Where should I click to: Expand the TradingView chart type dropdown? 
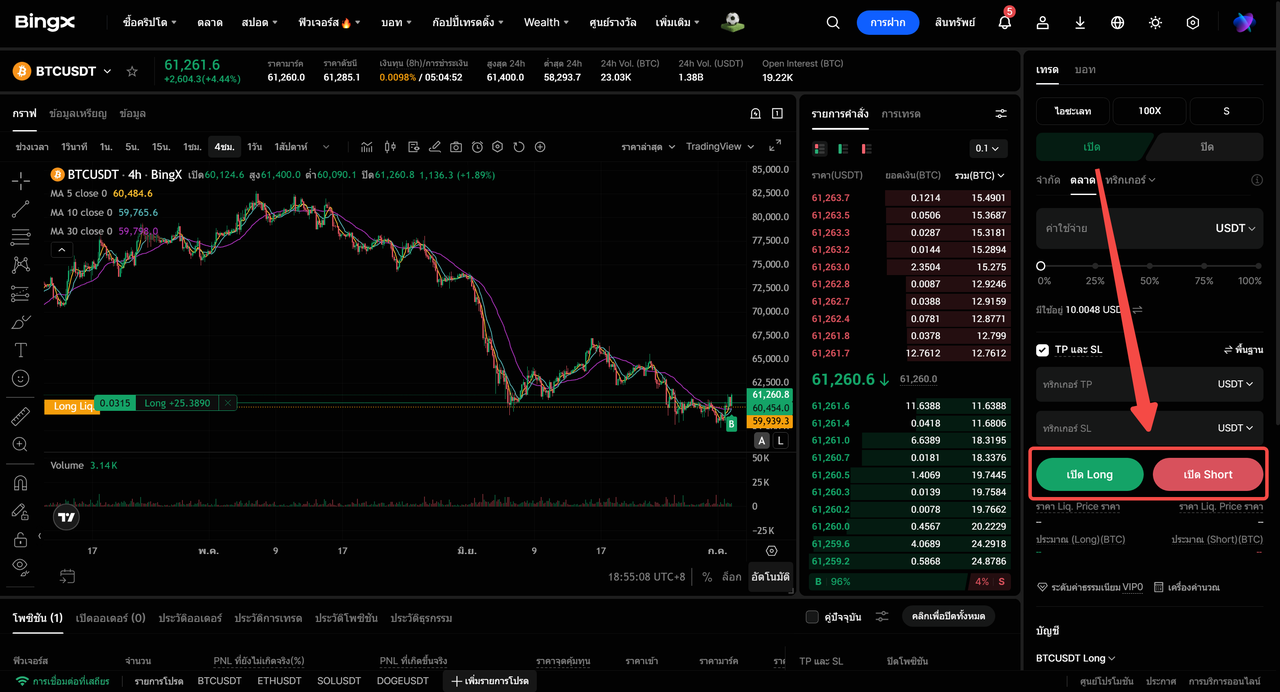719,146
